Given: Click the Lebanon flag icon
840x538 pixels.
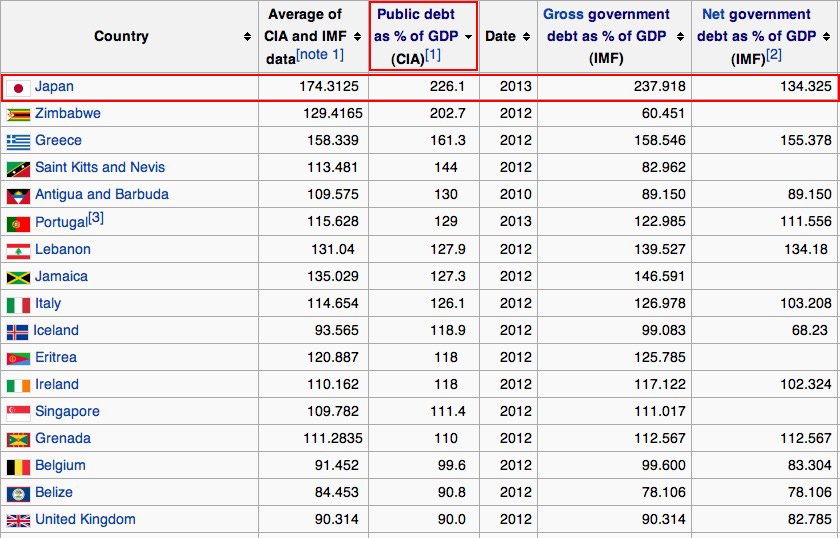Looking at the screenshot, I should (x=18, y=250).
